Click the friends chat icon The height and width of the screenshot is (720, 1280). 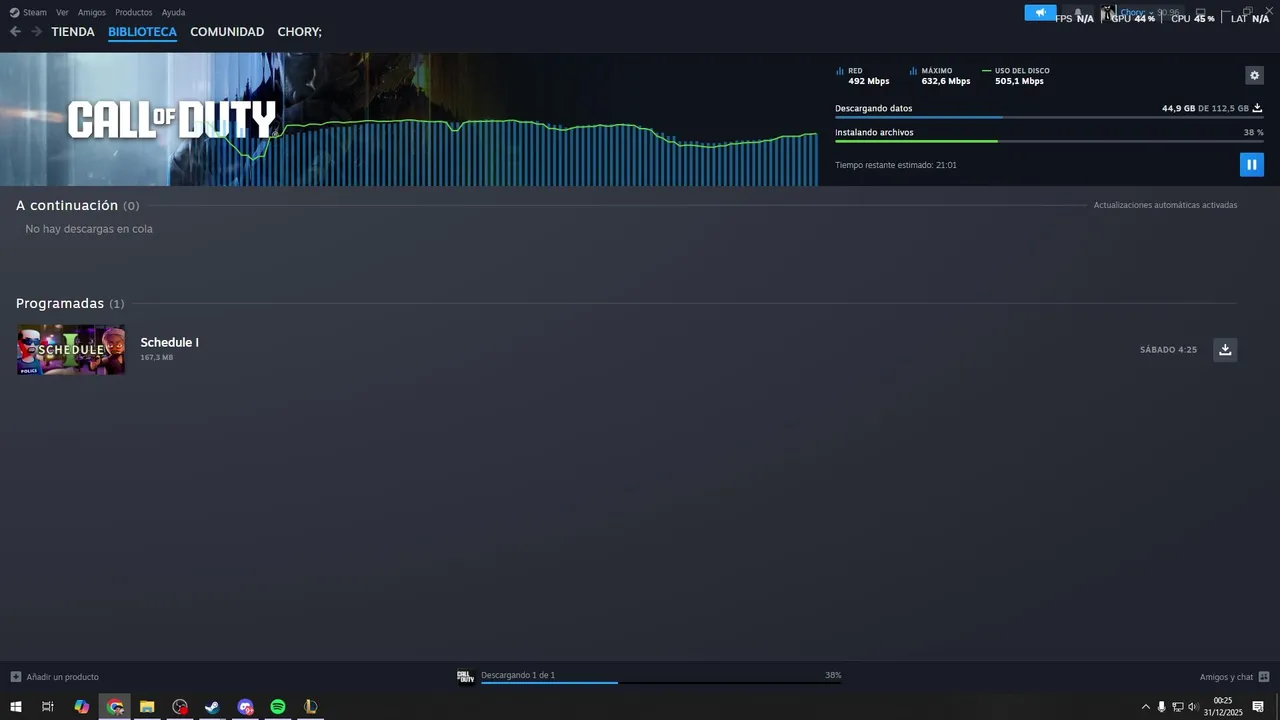[x=1264, y=677]
